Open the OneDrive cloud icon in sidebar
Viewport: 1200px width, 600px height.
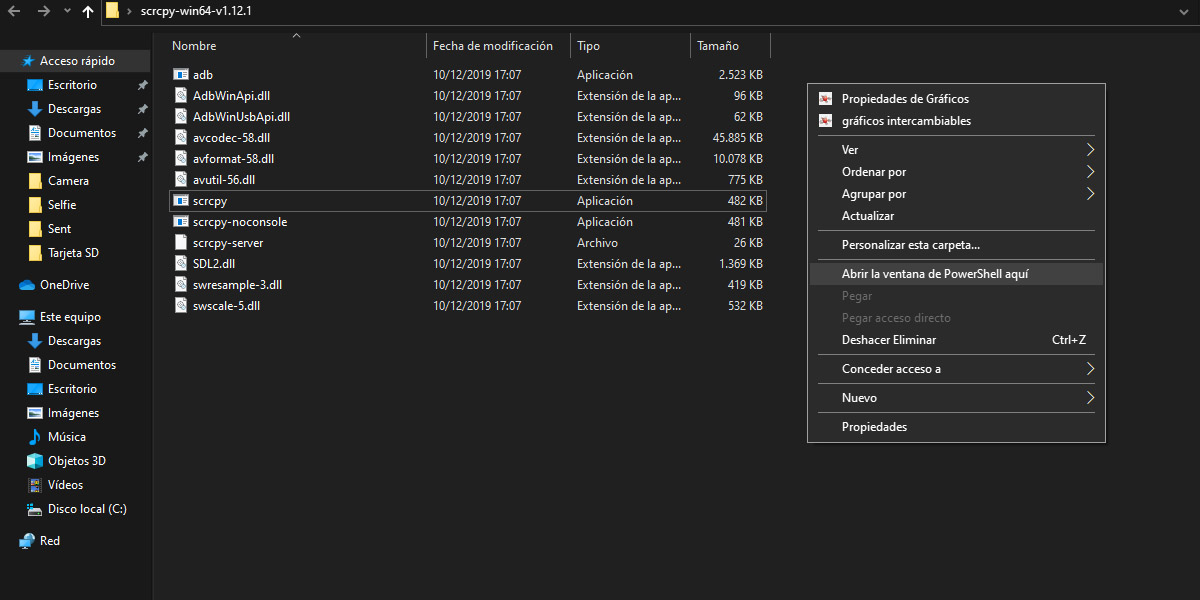click(x=27, y=285)
